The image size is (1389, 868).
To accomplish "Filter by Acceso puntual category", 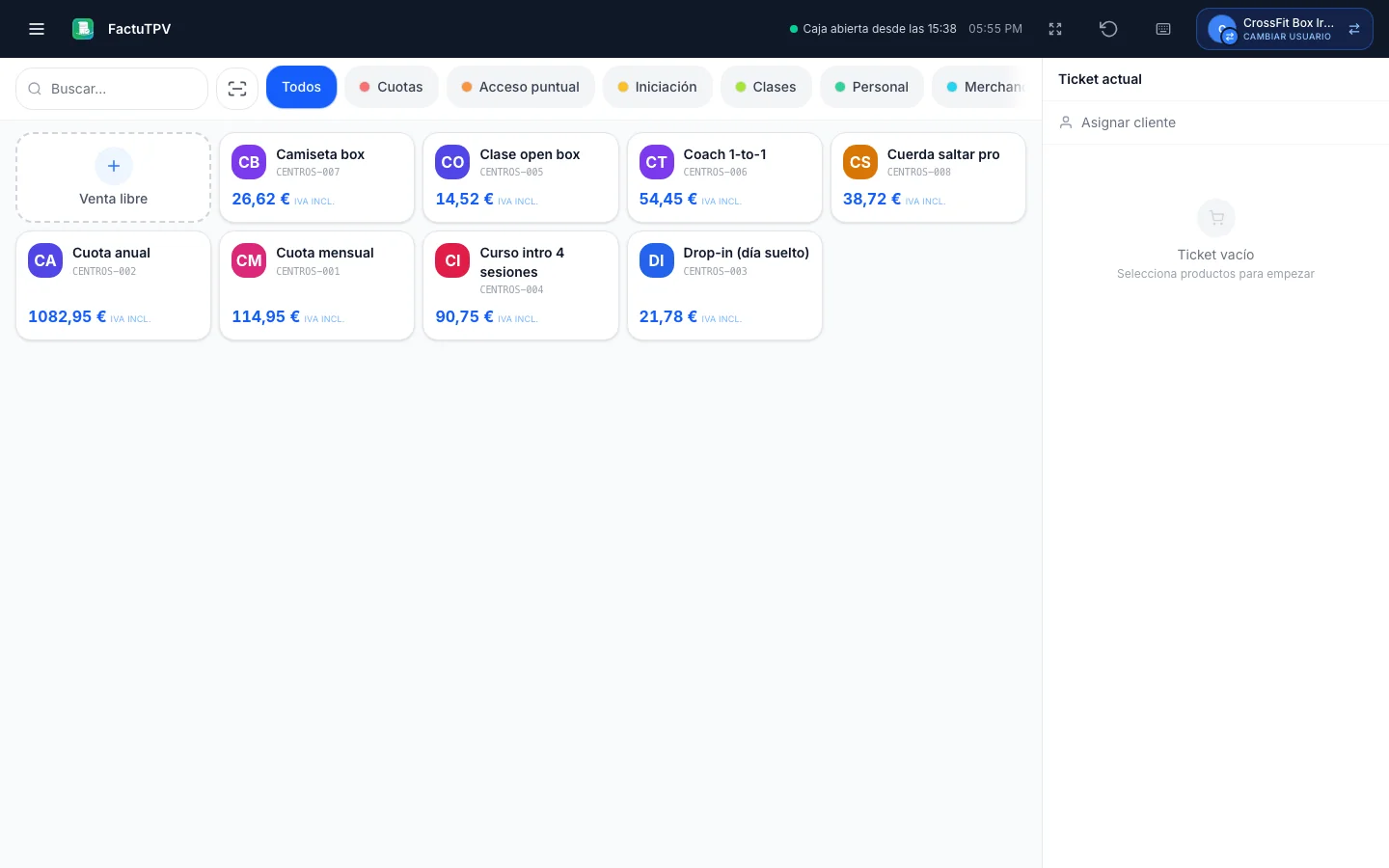I will 520,87.
